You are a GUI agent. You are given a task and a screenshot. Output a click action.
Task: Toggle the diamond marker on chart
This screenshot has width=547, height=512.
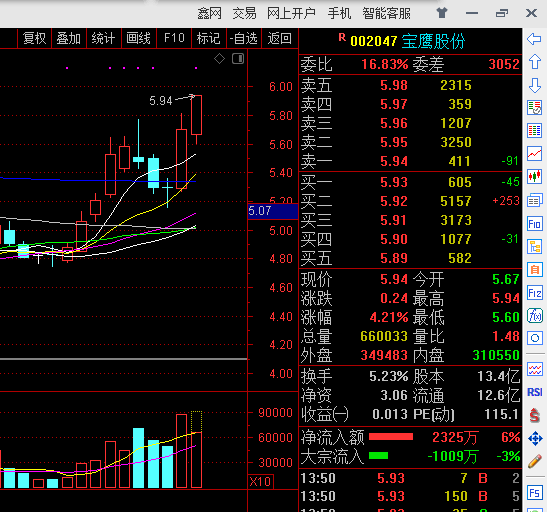click(x=219, y=59)
